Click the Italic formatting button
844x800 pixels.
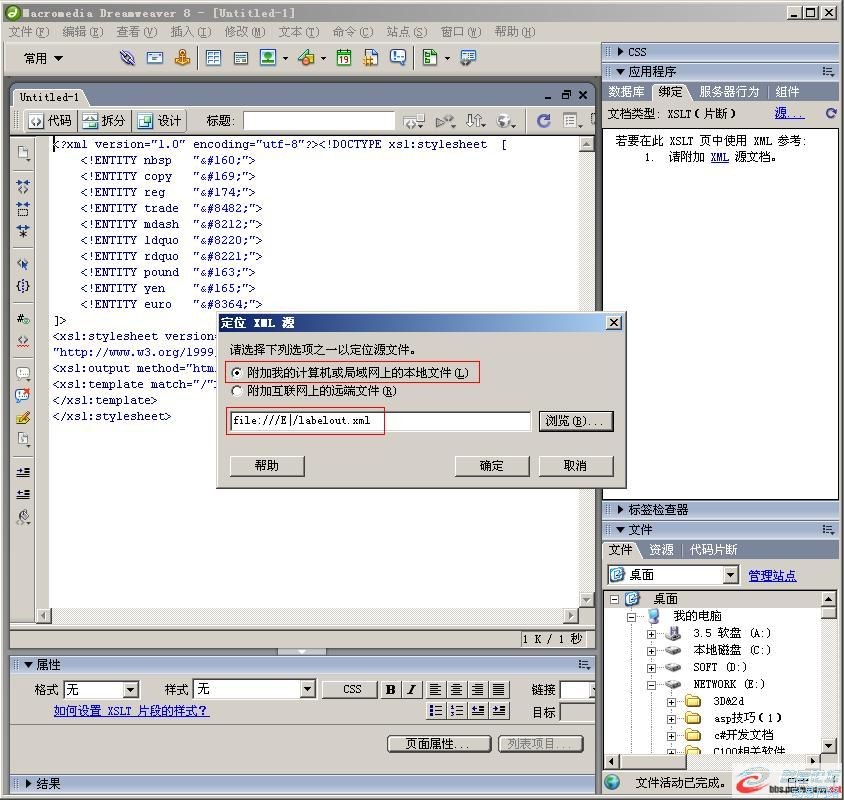pyautogui.click(x=411, y=689)
